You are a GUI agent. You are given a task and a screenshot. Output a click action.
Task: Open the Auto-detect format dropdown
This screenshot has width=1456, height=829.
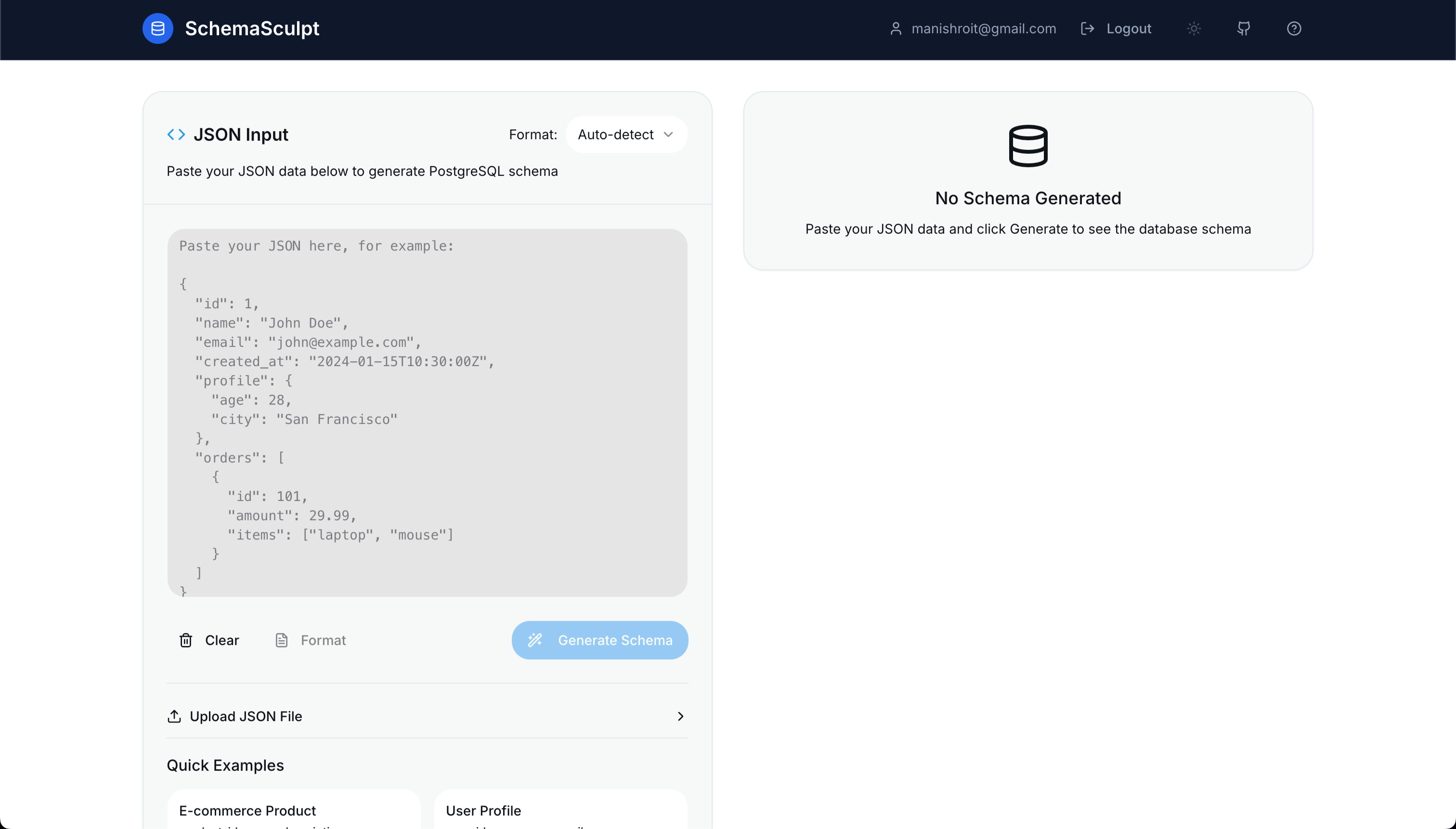coord(626,134)
